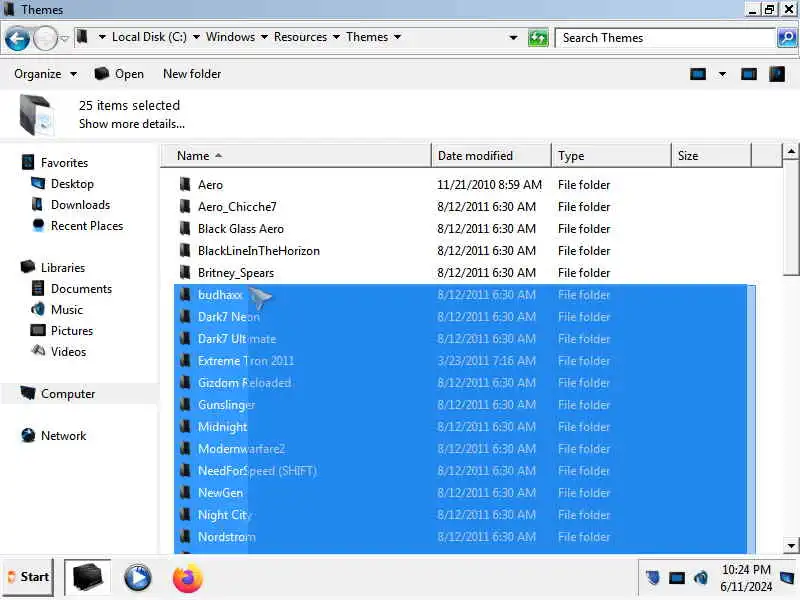Sort by Date modified column
Screen dimensions: 800x600
coord(491,156)
